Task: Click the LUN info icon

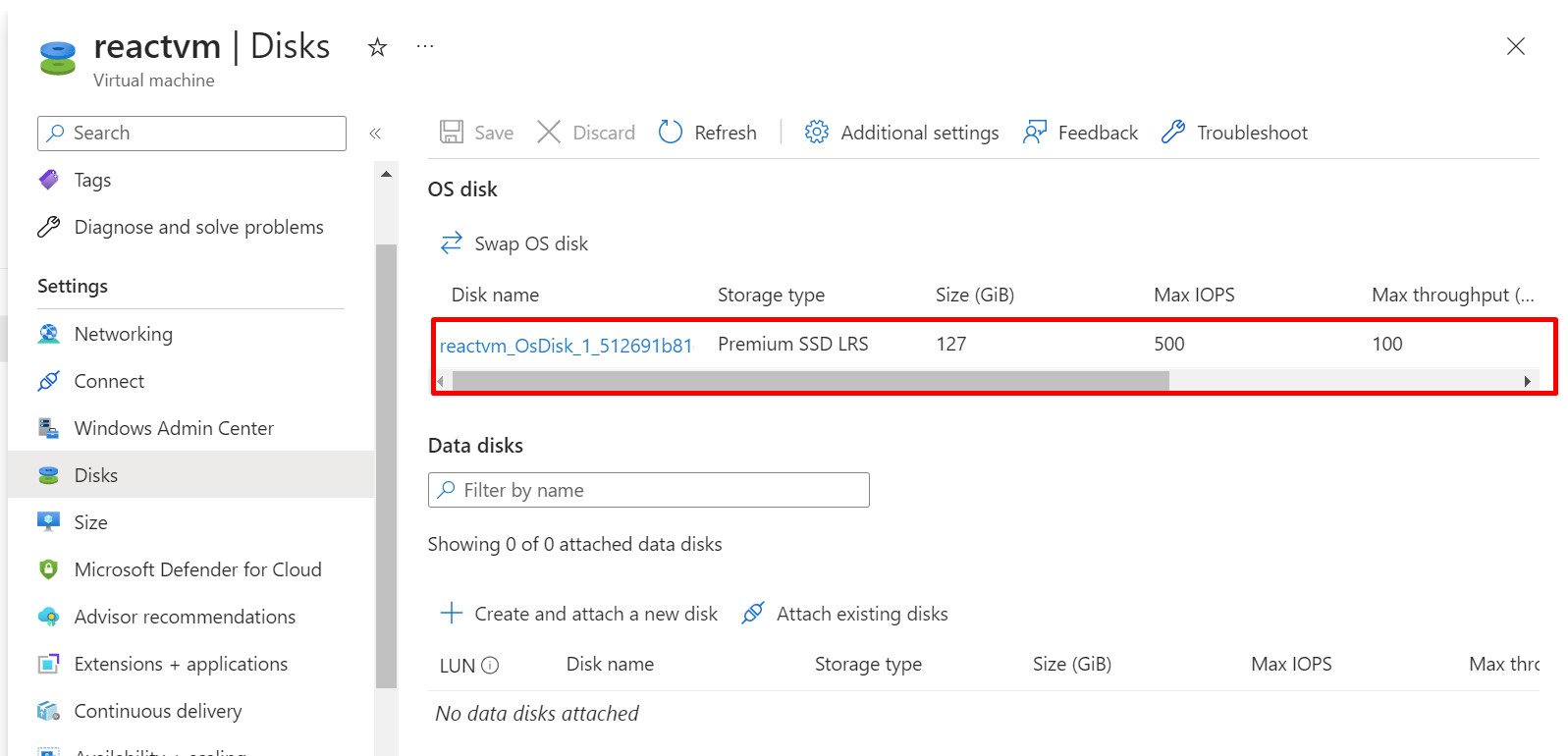Action: tap(490, 666)
